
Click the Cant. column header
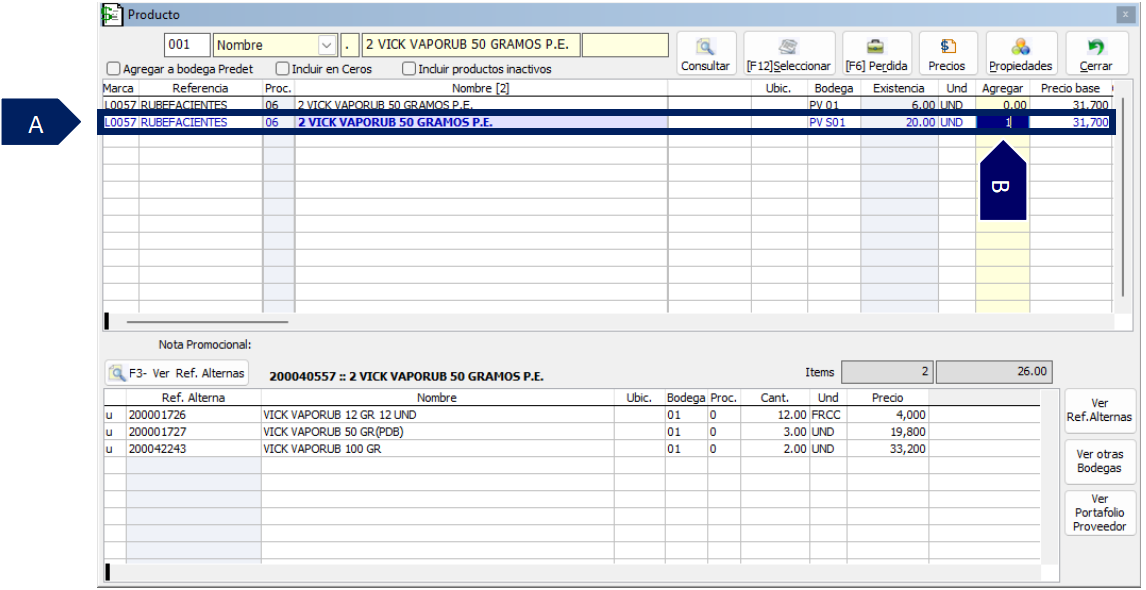pyautogui.click(x=774, y=398)
